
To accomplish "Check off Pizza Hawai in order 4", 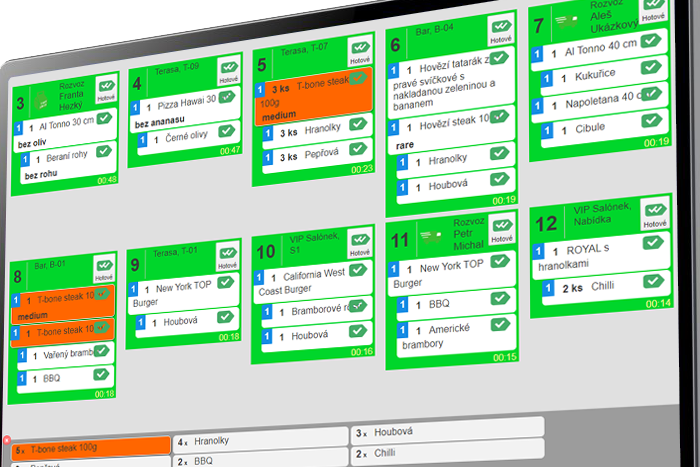I will (227, 98).
